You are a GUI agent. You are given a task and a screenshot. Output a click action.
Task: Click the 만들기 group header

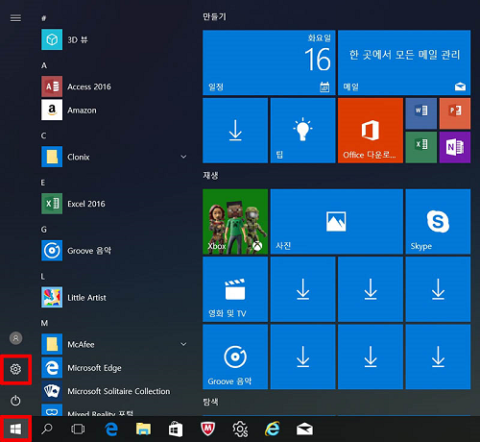pyautogui.click(x=214, y=17)
